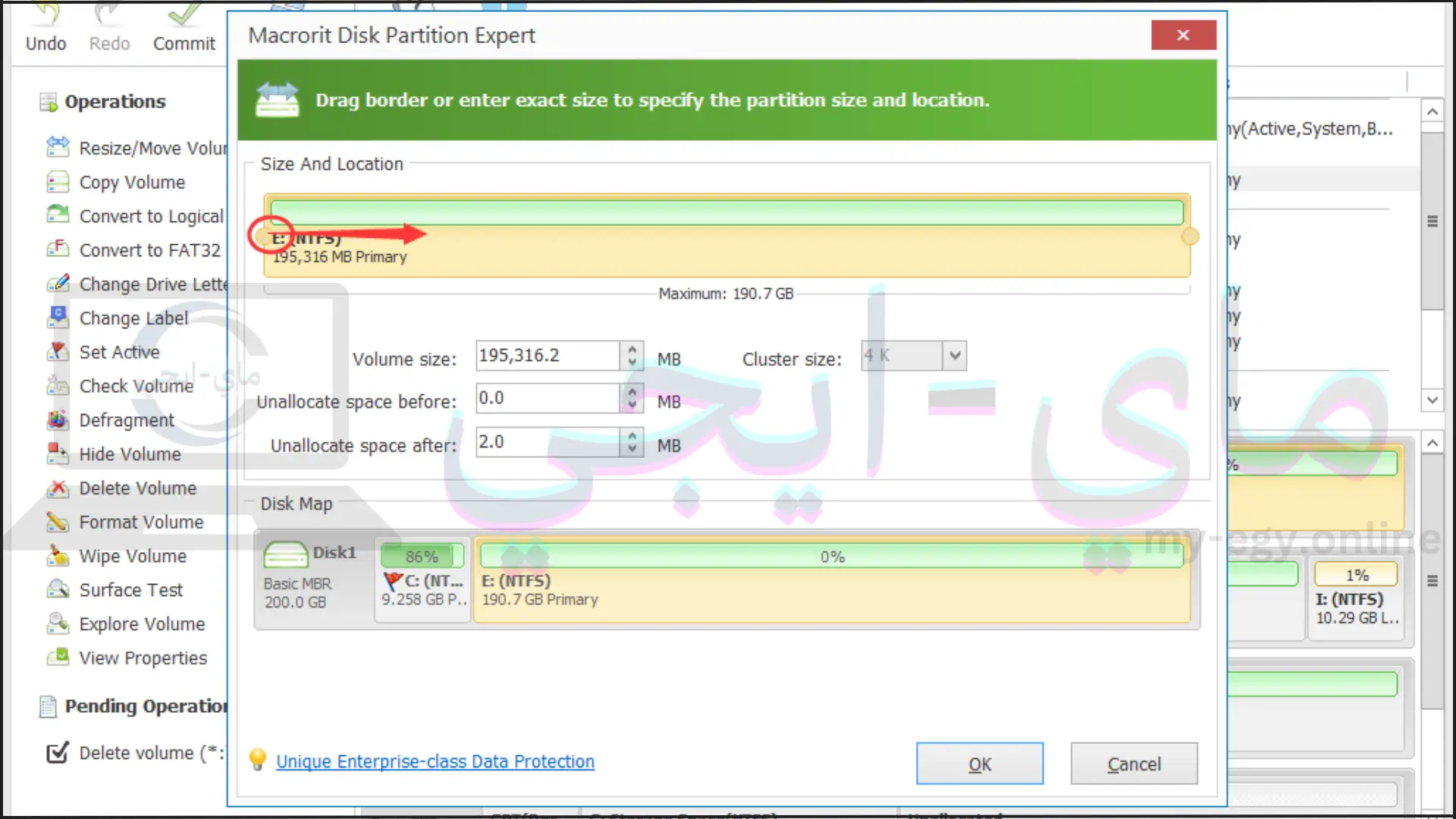The width and height of the screenshot is (1456, 819).
Task: Select the Resize/Move Volume operation text
Action: (152, 148)
